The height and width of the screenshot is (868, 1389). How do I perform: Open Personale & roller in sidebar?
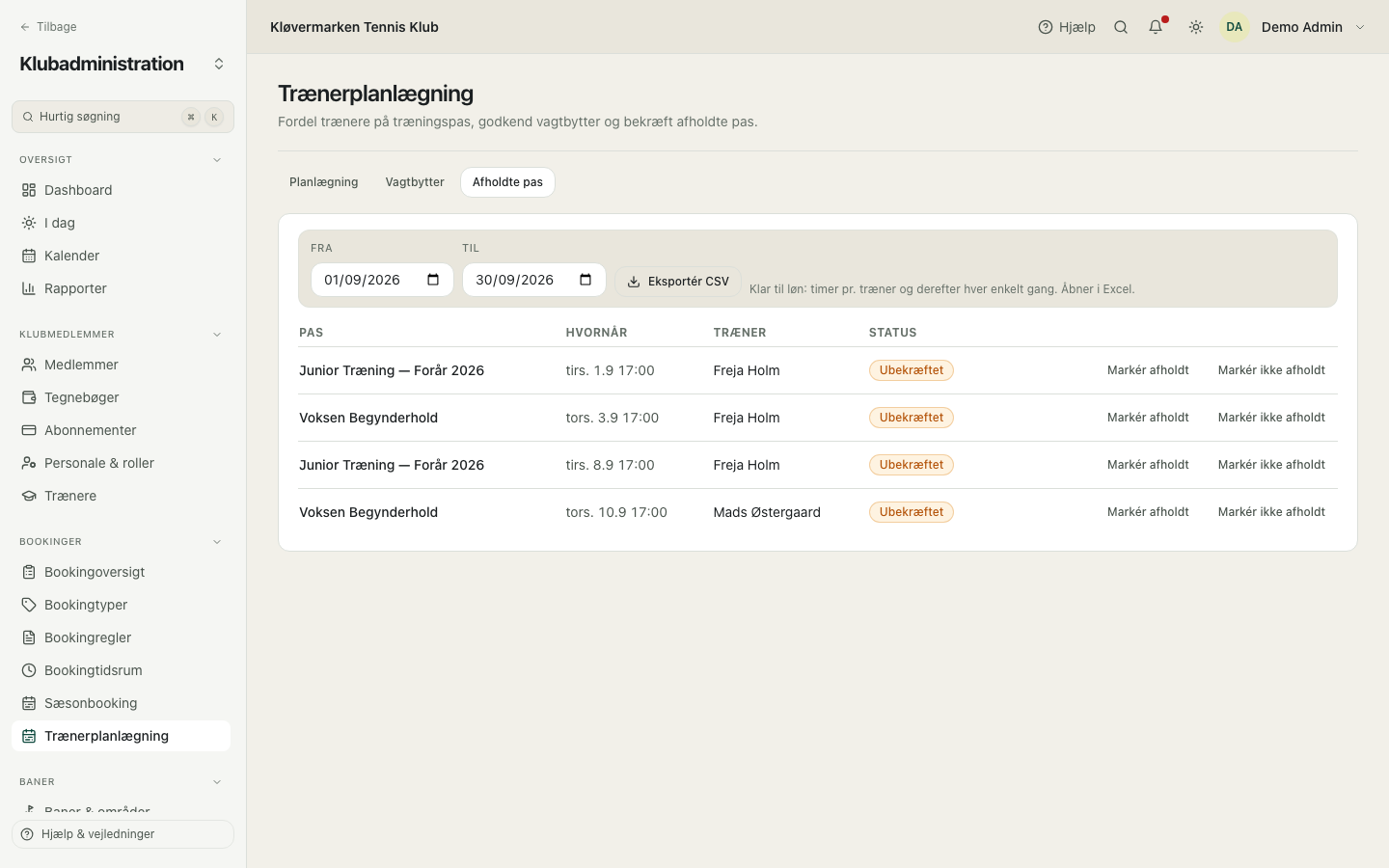(122, 463)
